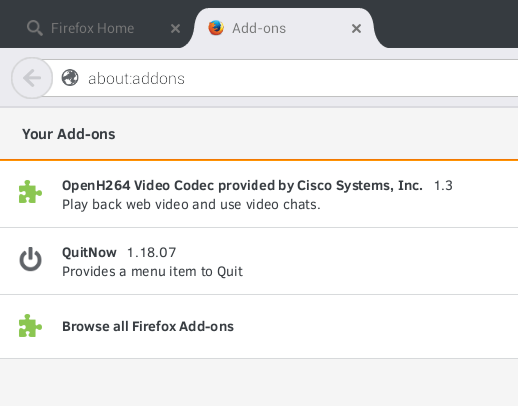Click the back arrow button
The height and width of the screenshot is (406, 518).
[x=32, y=78]
